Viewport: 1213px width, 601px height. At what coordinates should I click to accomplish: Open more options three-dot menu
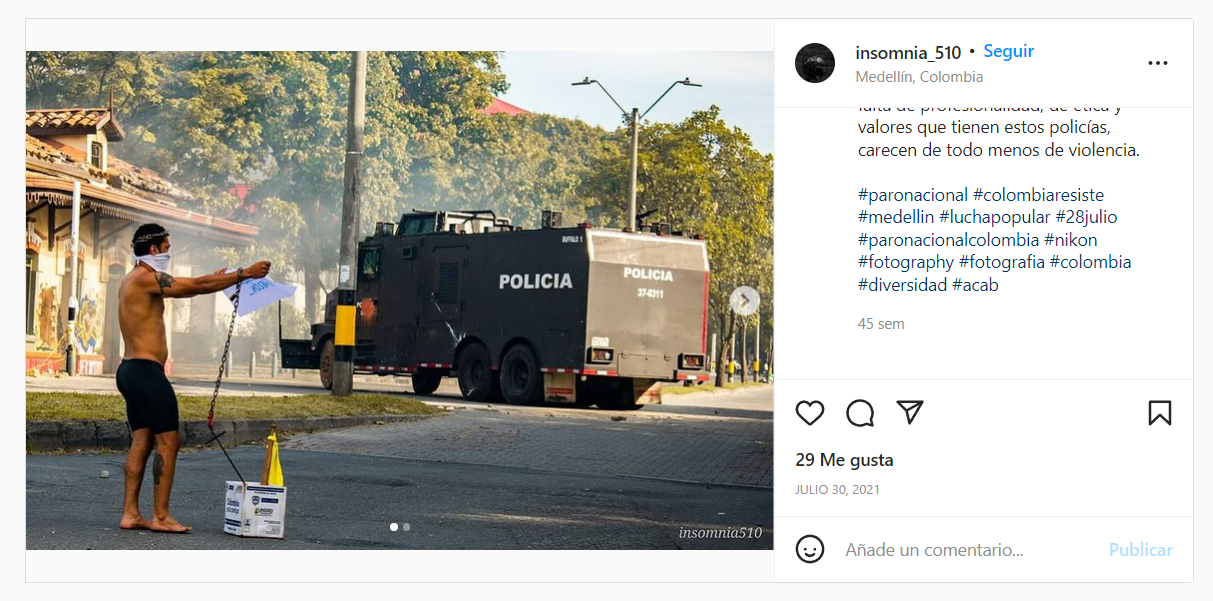click(x=1158, y=63)
